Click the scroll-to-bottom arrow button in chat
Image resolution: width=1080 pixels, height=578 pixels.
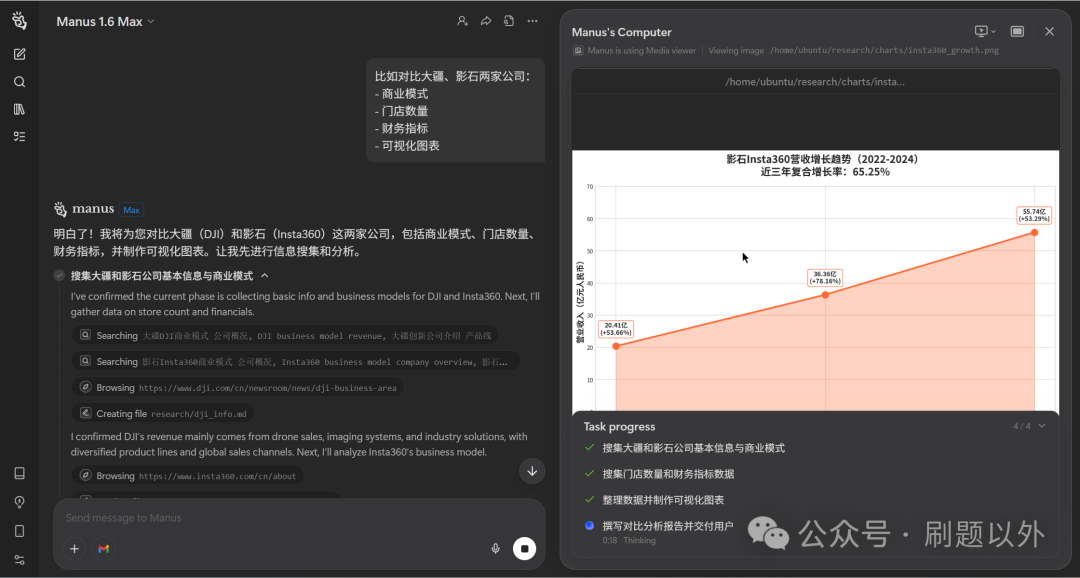pos(532,471)
